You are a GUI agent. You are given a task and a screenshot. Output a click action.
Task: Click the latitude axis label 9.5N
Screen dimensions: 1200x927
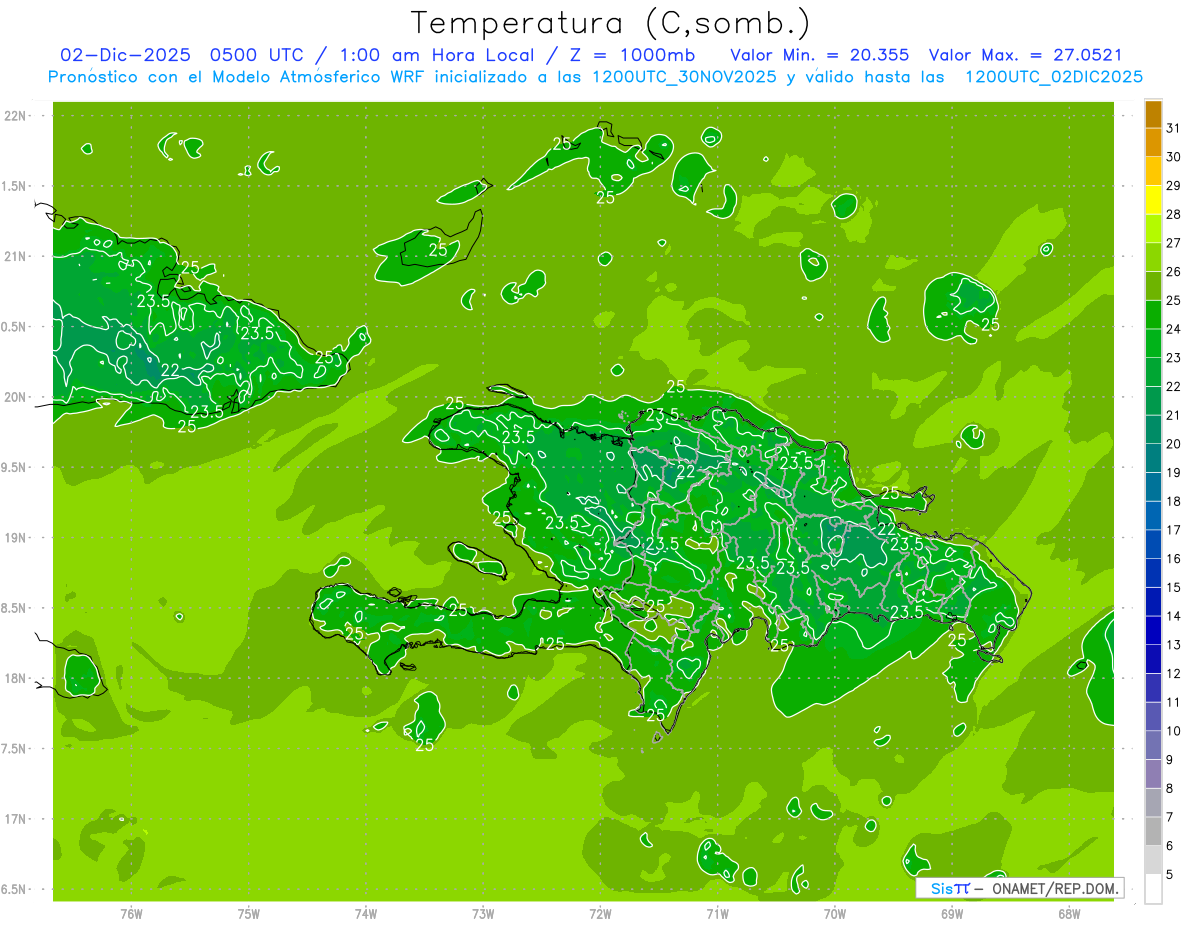click(13, 467)
